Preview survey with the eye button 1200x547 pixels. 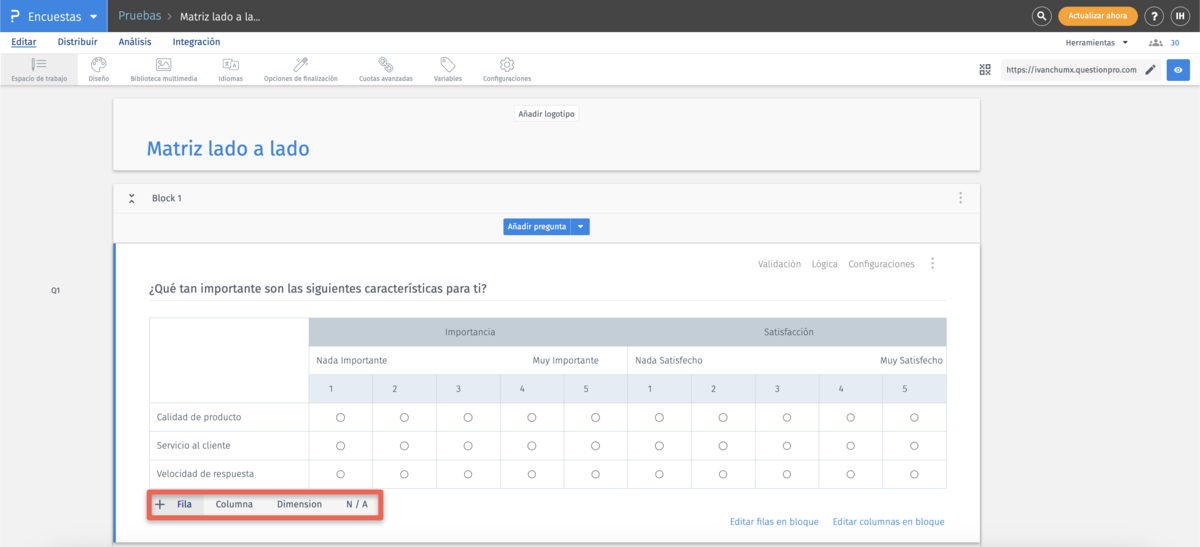pyautogui.click(x=1178, y=70)
